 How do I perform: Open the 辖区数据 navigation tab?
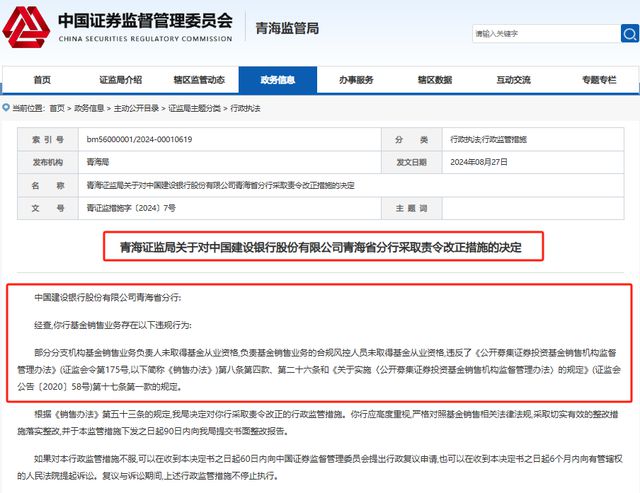click(x=435, y=80)
